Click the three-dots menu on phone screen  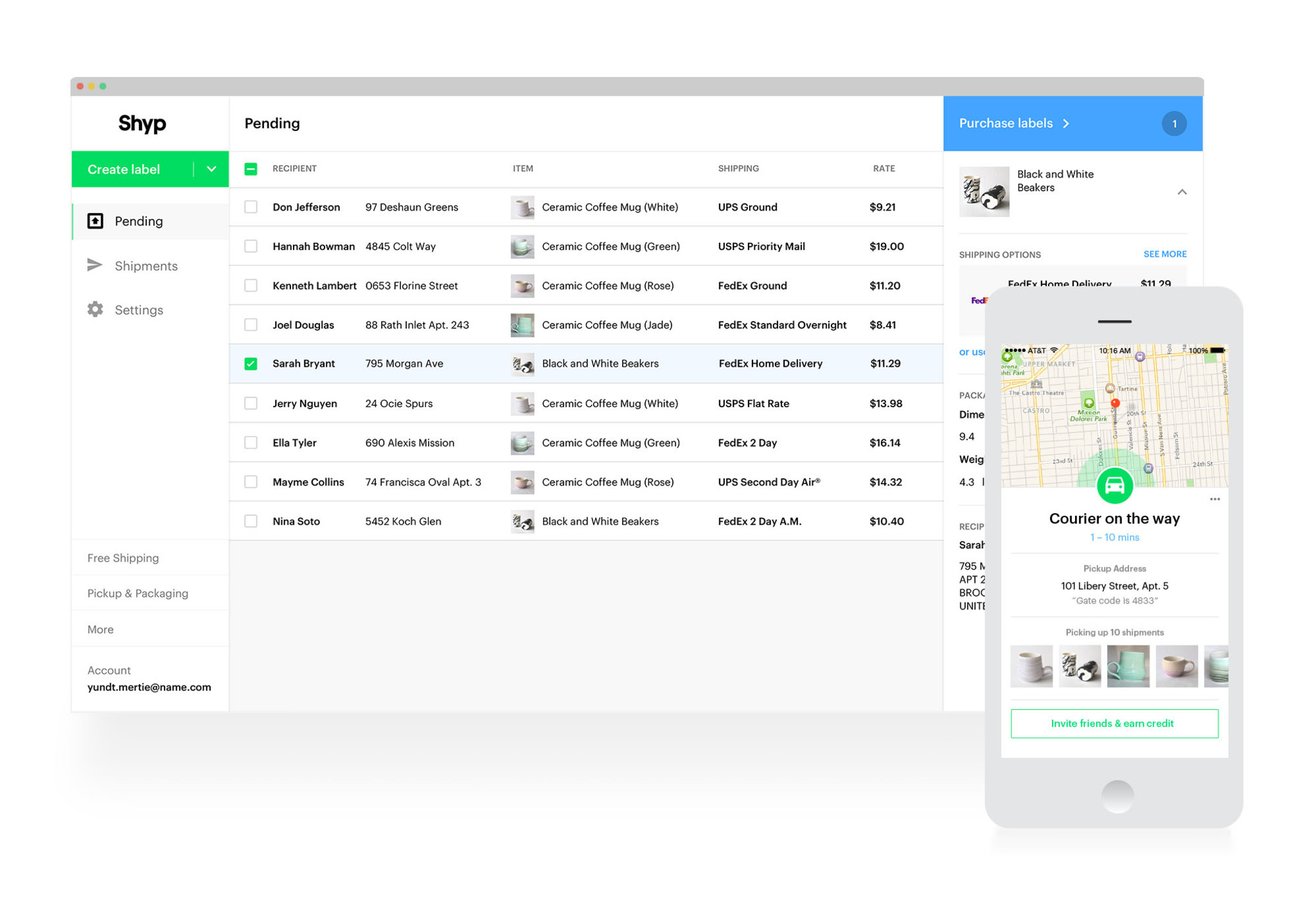[1214, 499]
